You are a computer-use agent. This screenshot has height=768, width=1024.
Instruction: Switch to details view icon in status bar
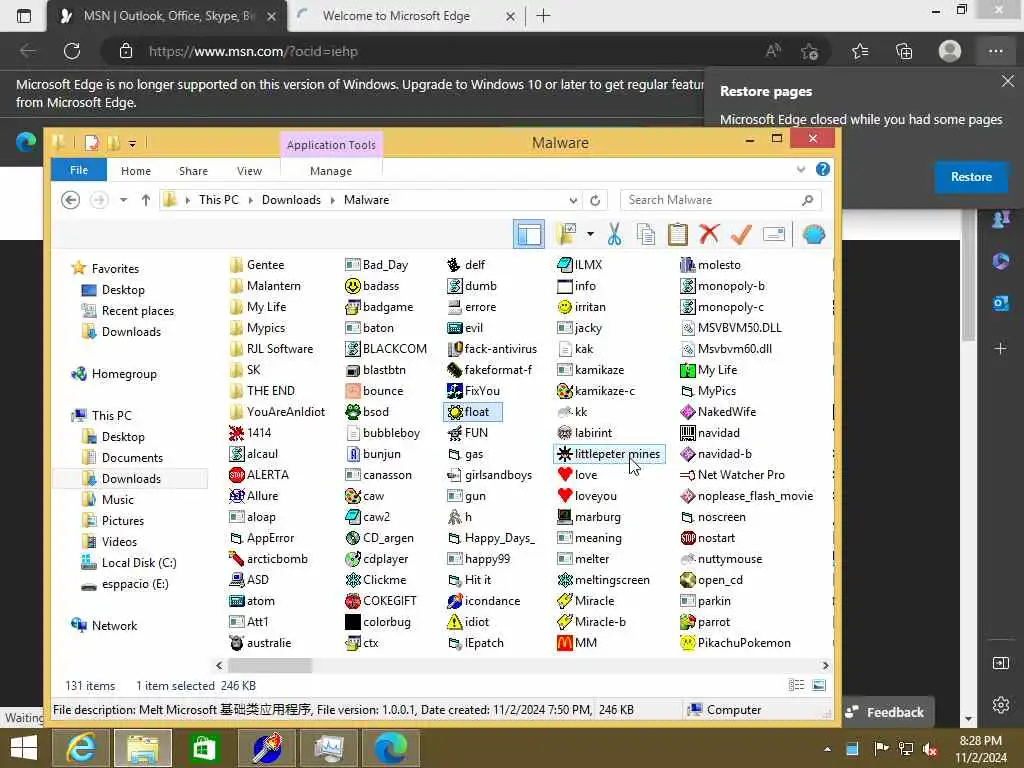point(796,685)
